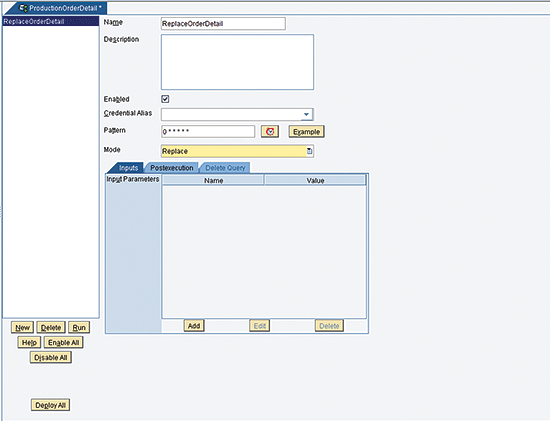Select the Inputs tab

(x=128, y=168)
